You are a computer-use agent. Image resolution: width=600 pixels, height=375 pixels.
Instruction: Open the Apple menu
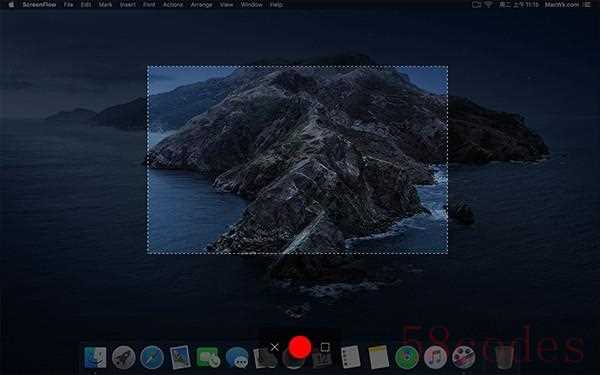(11, 5)
